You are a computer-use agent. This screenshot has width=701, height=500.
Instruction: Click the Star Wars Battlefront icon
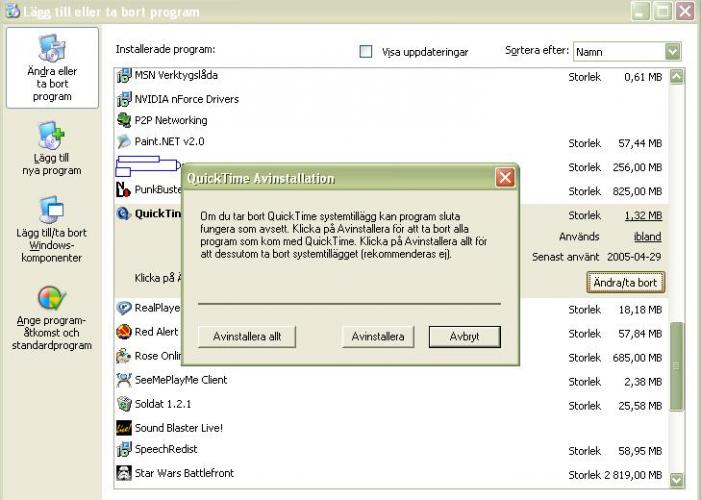pyautogui.click(x=124, y=472)
